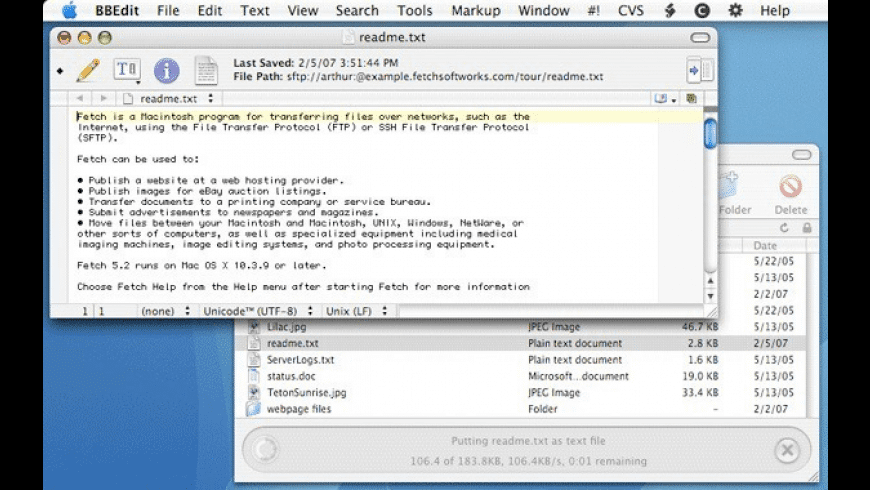Click the scroll down arrow in BBEdit window

coord(710,296)
